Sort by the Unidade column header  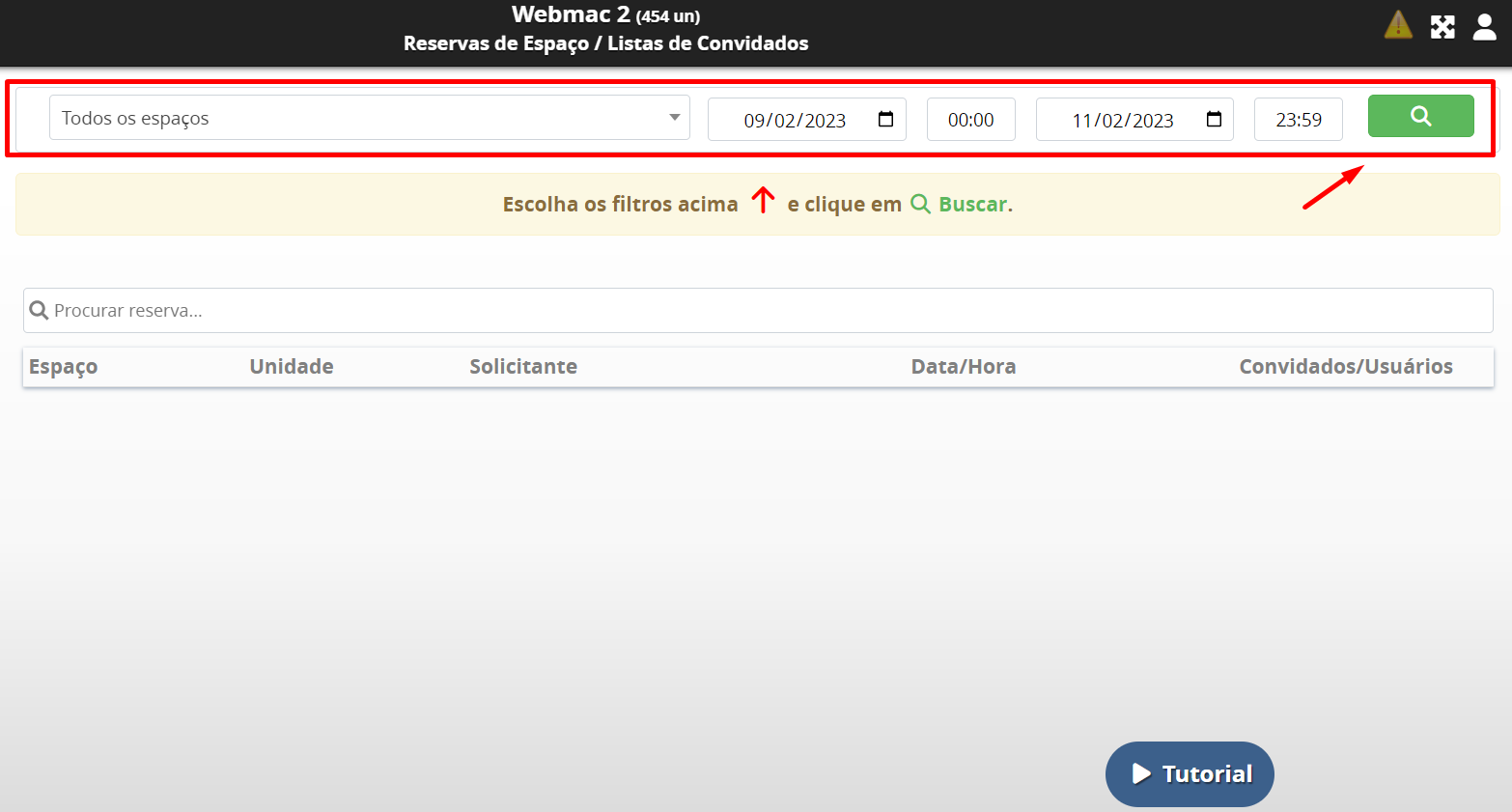click(292, 367)
